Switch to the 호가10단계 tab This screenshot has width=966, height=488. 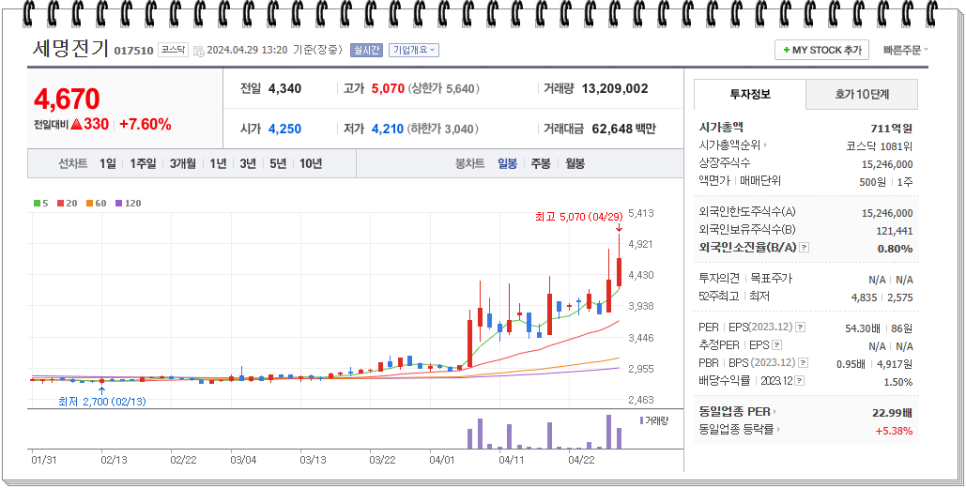coord(862,94)
